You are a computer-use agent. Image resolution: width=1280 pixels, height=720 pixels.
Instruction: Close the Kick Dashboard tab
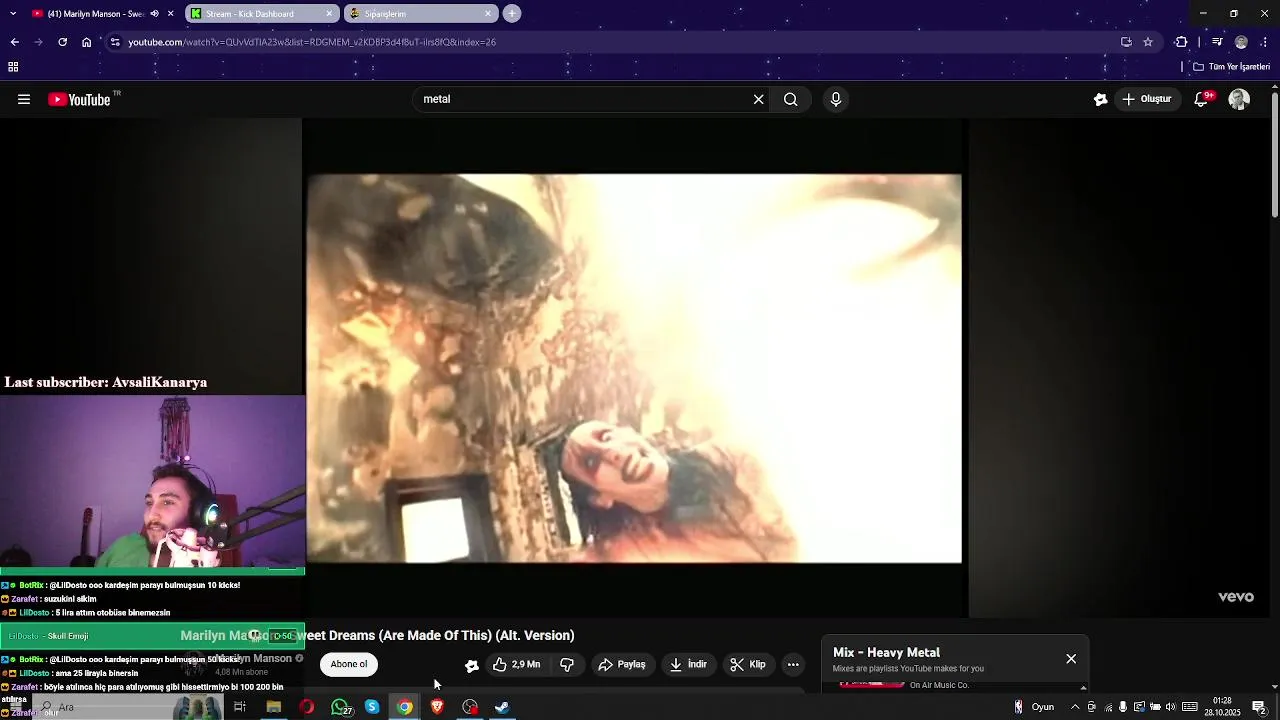[x=329, y=14]
